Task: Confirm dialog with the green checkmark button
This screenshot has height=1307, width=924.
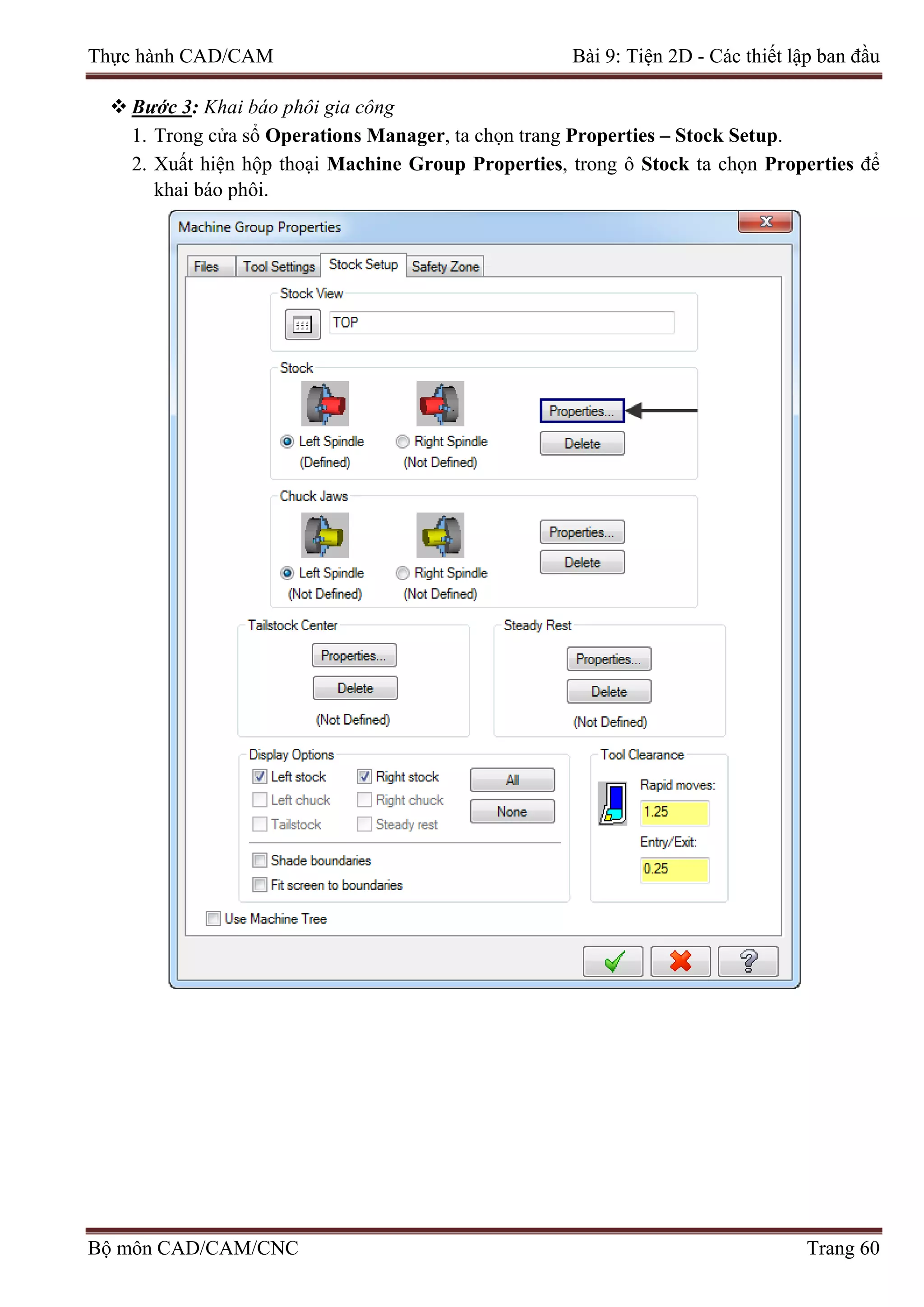Action: tap(613, 961)
